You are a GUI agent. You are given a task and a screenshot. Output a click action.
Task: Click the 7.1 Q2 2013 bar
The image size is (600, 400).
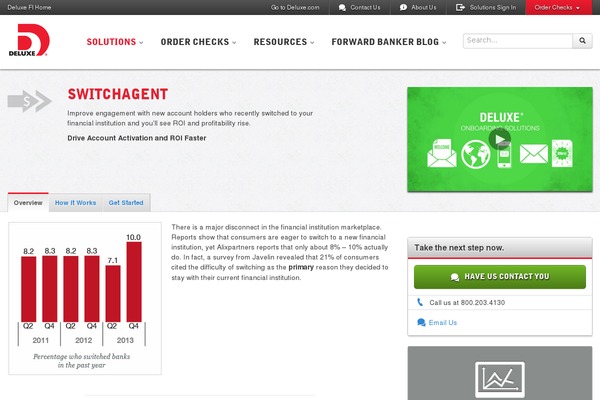(x=113, y=293)
